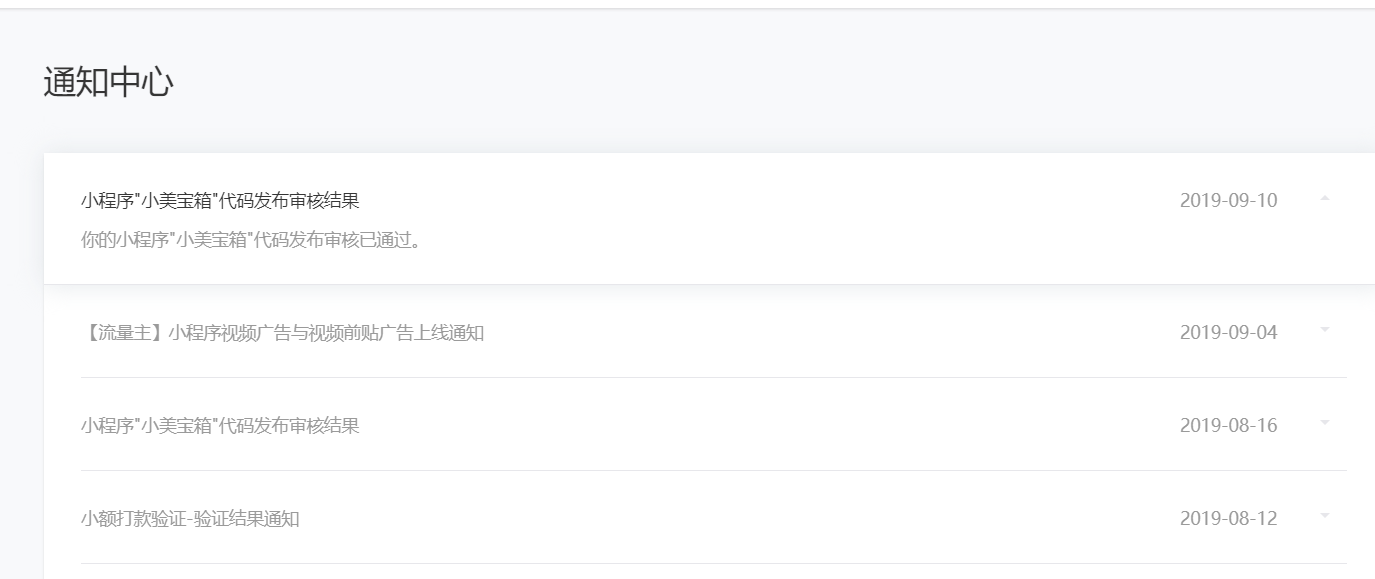This screenshot has width=1375, height=579.
Task: Click the 2019-09-10 date label
Action: coord(1228,200)
